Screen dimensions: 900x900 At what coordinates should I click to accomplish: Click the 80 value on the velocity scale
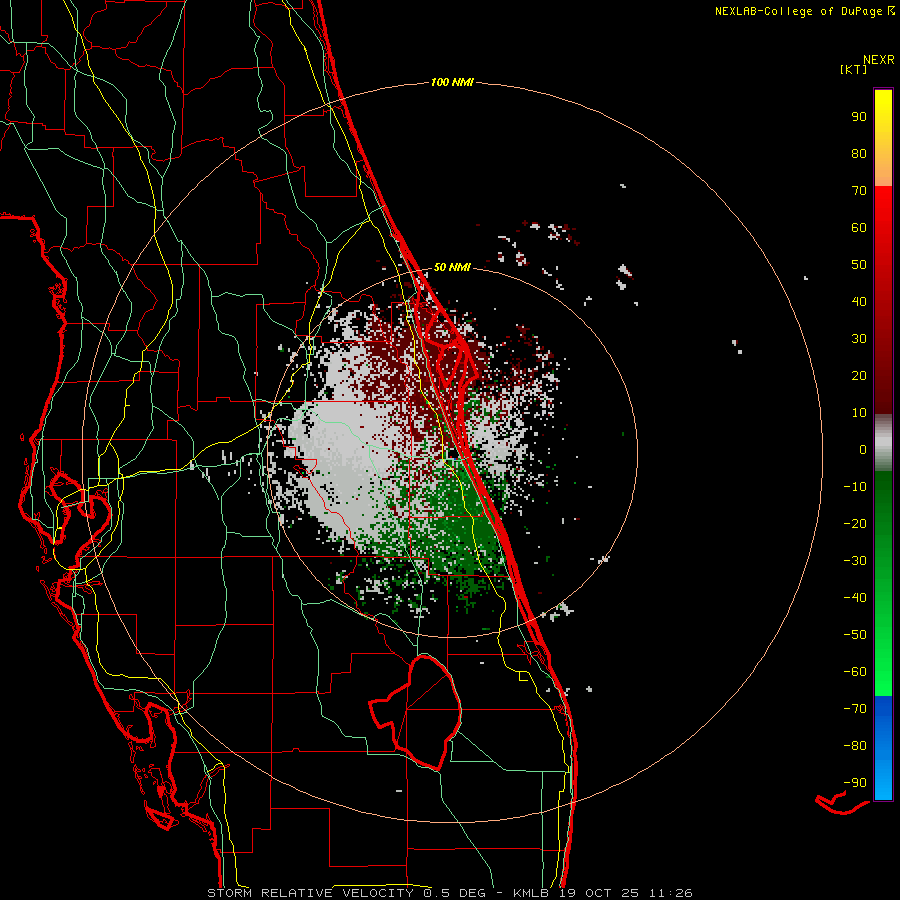pos(859,154)
